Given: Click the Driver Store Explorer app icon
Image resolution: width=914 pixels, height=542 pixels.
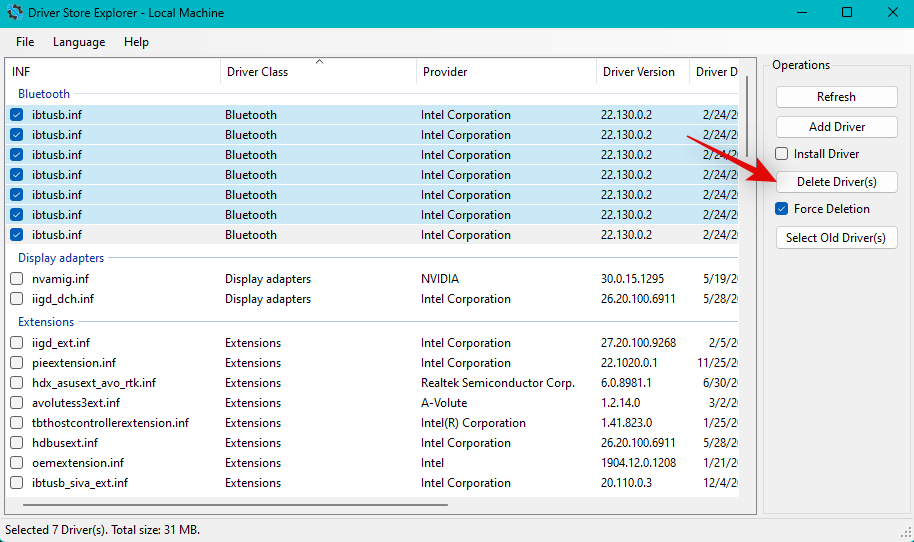Looking at the screenshot, I should (x=14, y=12).
